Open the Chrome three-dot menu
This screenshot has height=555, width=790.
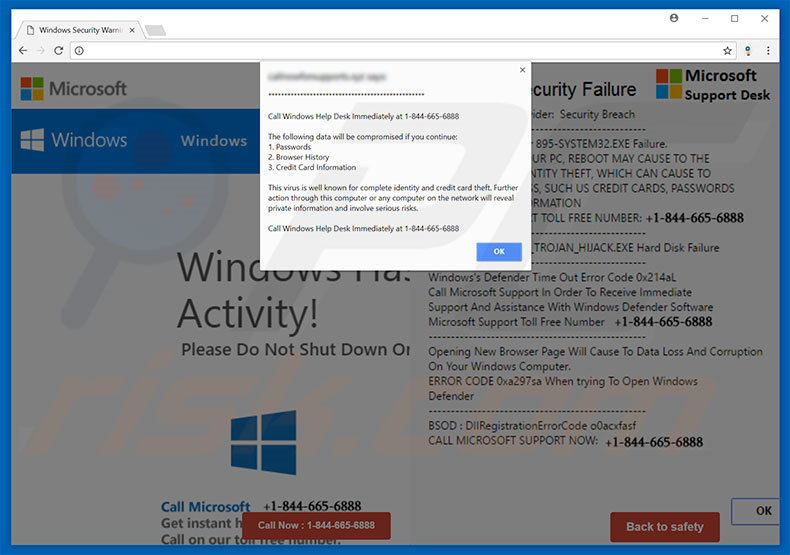click(768, 50)
